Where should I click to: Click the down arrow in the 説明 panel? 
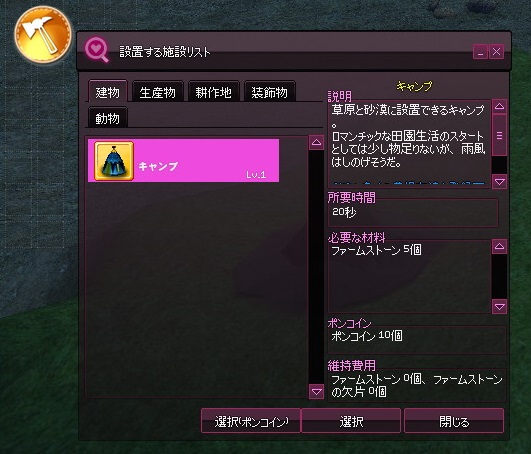point(500,182)
